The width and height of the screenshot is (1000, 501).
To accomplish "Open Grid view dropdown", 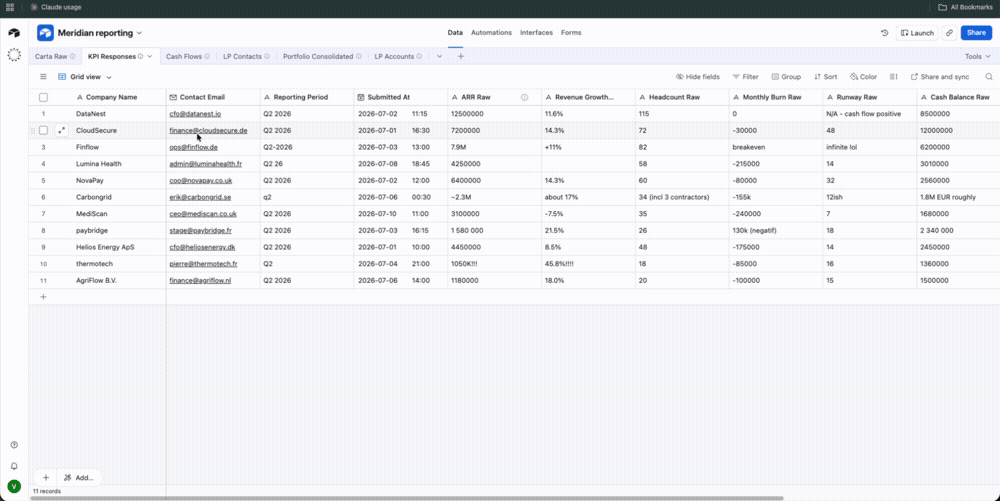I will pos(85,76).
